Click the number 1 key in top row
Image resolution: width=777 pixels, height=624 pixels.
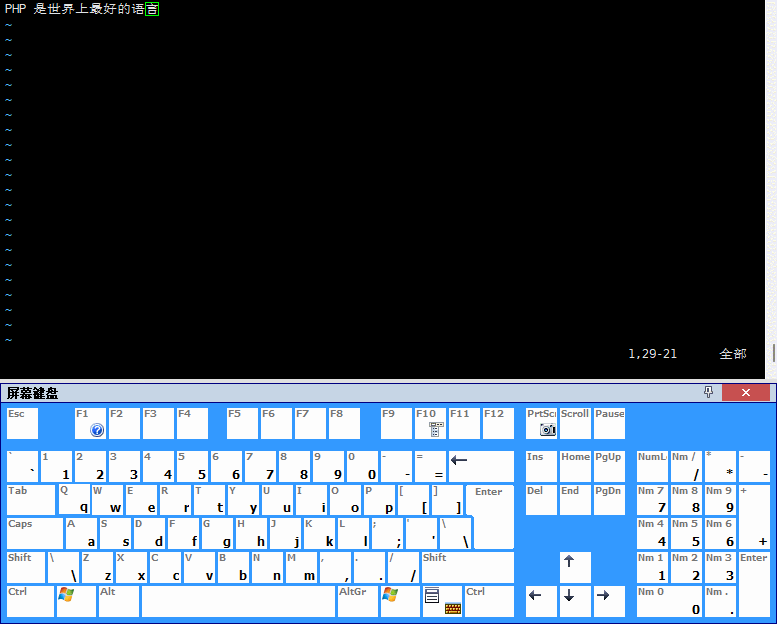(x=56, y=466)
